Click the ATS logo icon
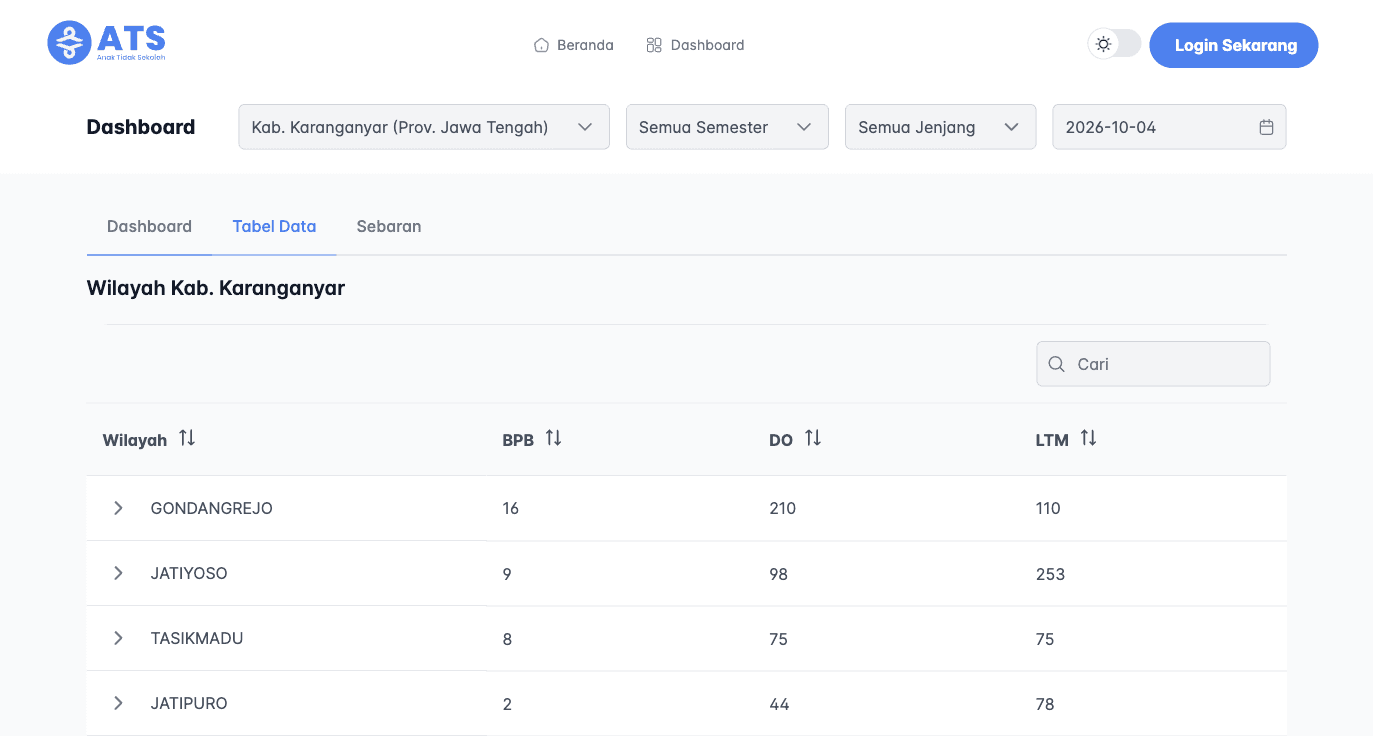The width and height of the screenshot is (1373, 736). pyautogui.click(x=69, y=43)
